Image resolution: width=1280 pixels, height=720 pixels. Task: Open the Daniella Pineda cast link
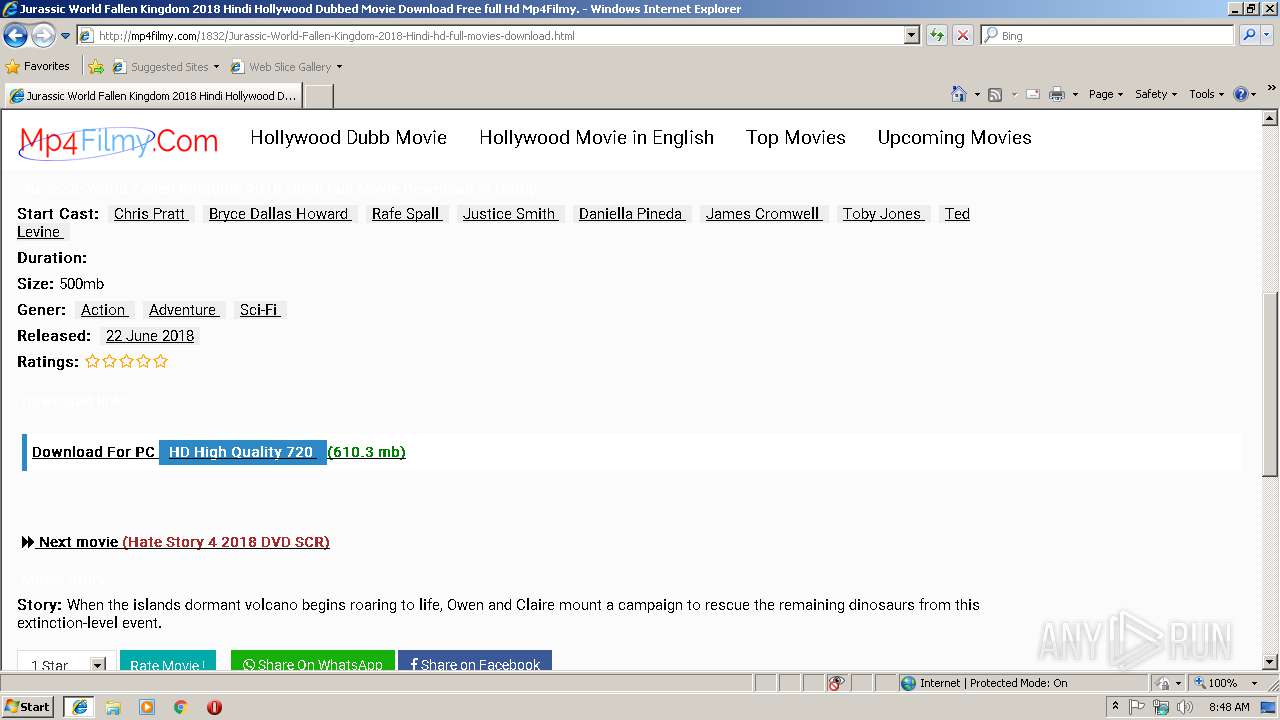631,214
